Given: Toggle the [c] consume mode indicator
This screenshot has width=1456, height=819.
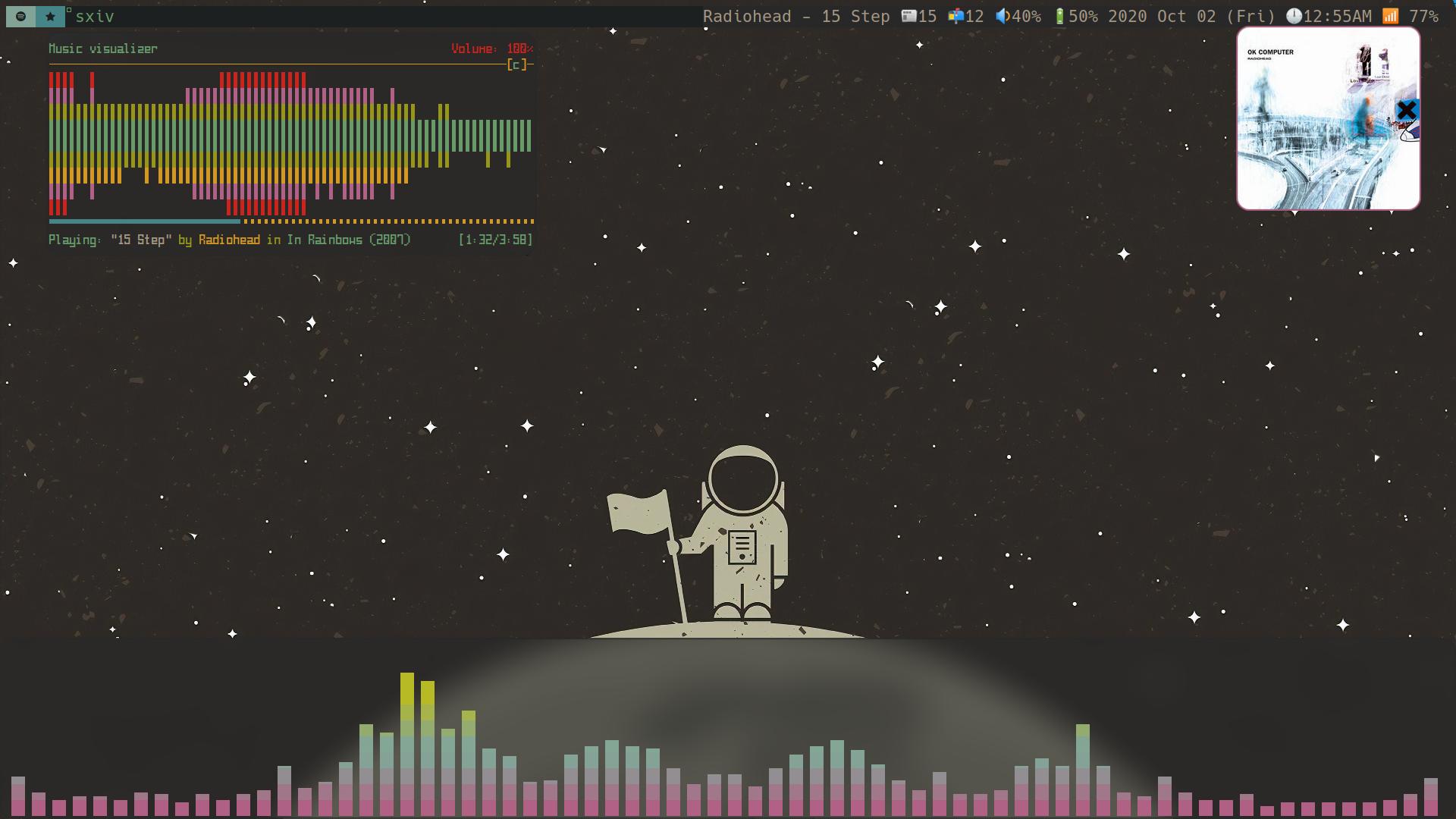Looking at the screenshot, I should tap(516, 65).
